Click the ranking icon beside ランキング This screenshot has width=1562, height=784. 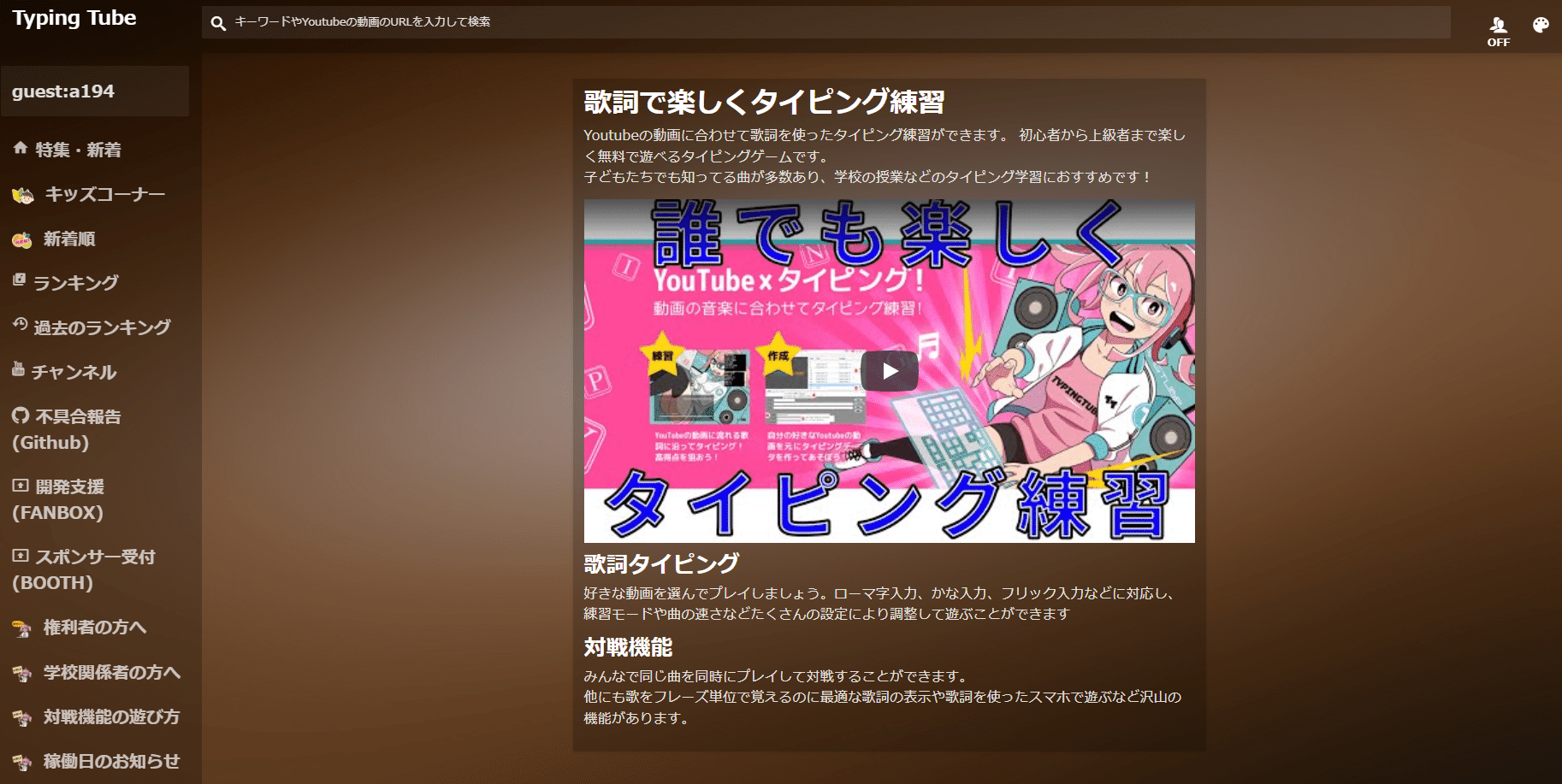pos(19,280)
